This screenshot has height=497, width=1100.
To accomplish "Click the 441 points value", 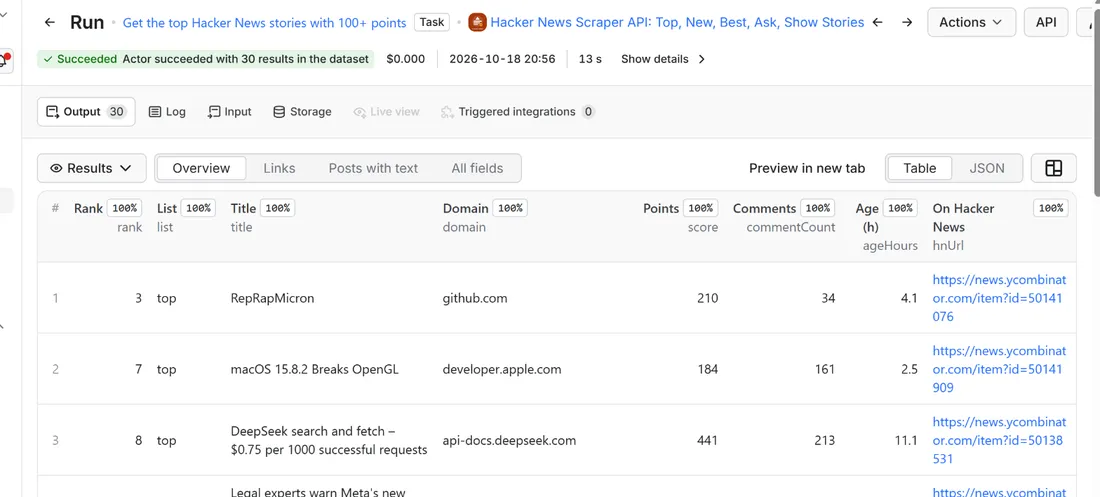I will [x=707, y=441].
